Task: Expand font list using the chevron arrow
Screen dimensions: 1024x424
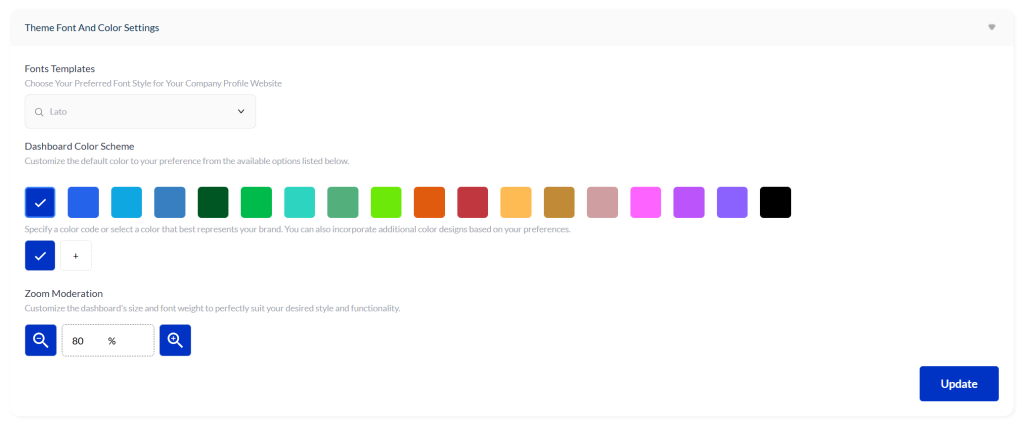Action: (241, 112)
